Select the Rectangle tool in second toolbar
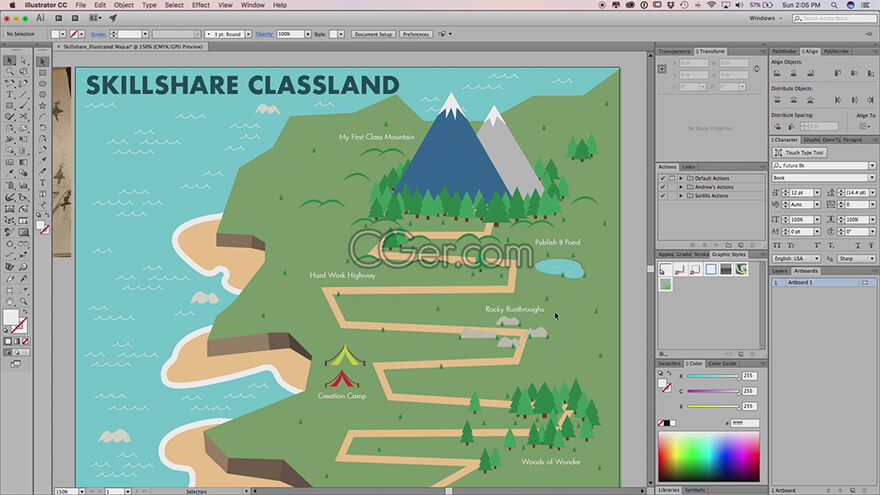Image resolution: width=880 pixels, height=495 pixels. point(43,72)
